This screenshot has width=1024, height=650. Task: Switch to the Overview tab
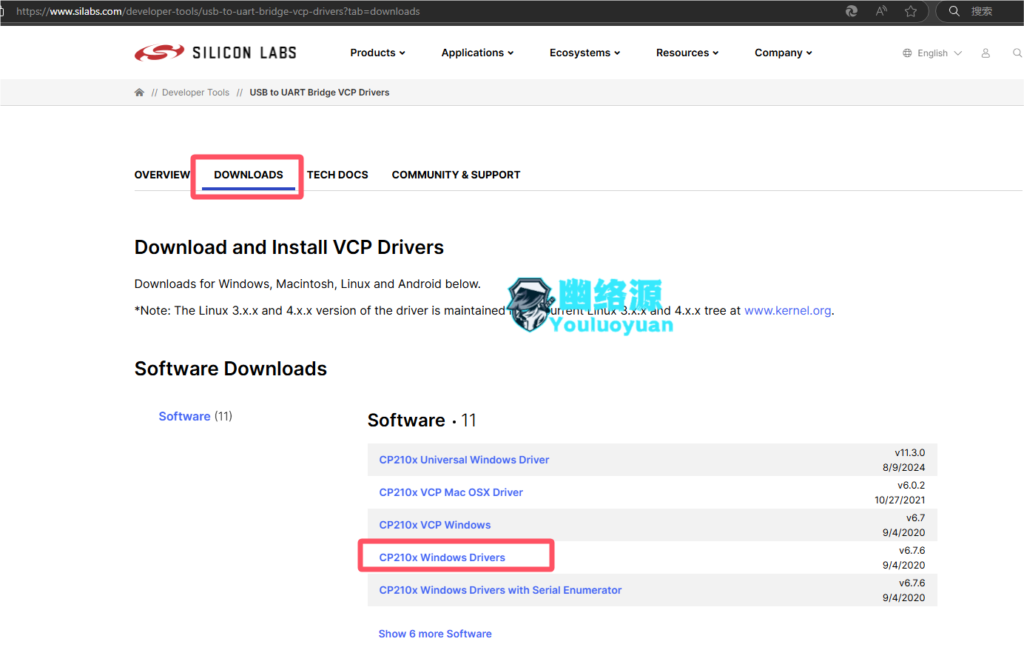162,174
